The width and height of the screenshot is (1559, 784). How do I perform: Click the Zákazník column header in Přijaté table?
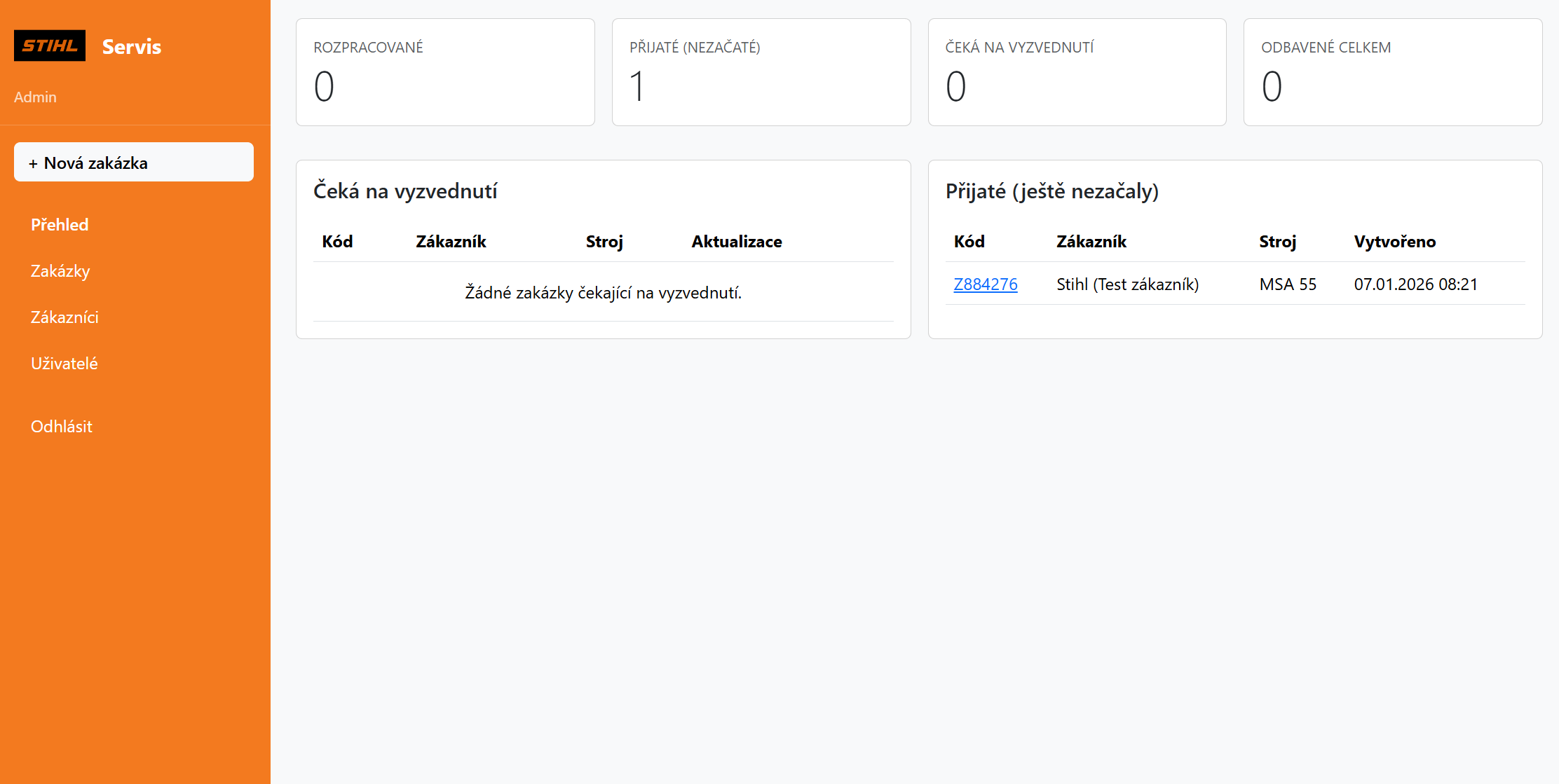[1091, 241]
